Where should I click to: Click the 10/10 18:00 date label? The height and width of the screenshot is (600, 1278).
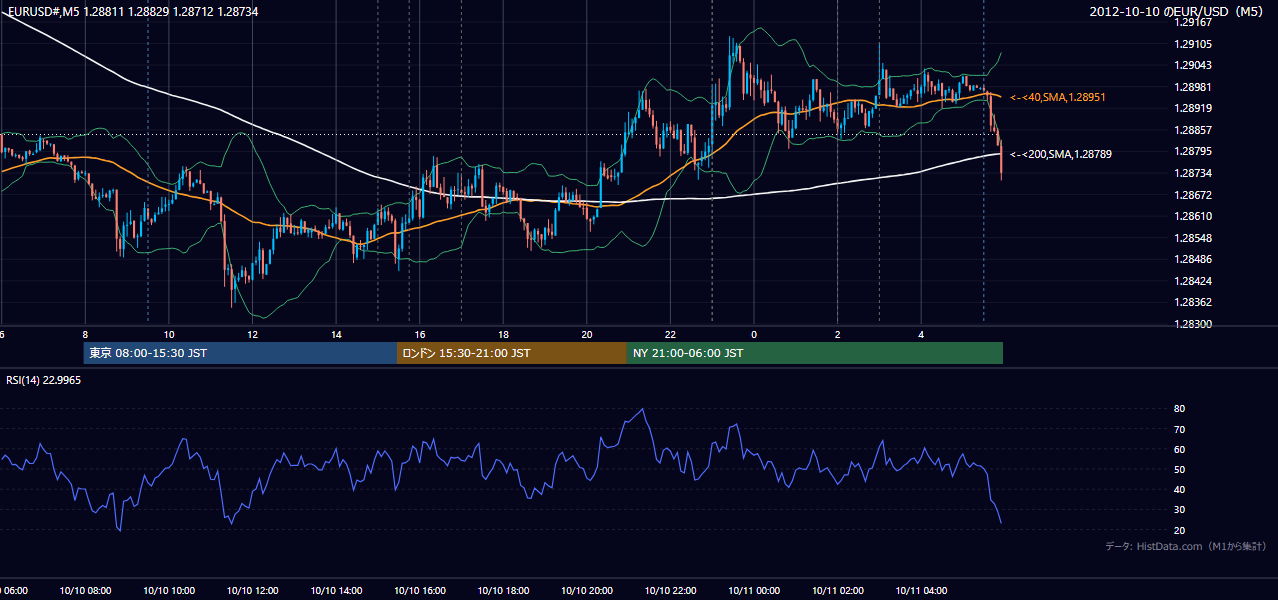click(x=503, y=590)
